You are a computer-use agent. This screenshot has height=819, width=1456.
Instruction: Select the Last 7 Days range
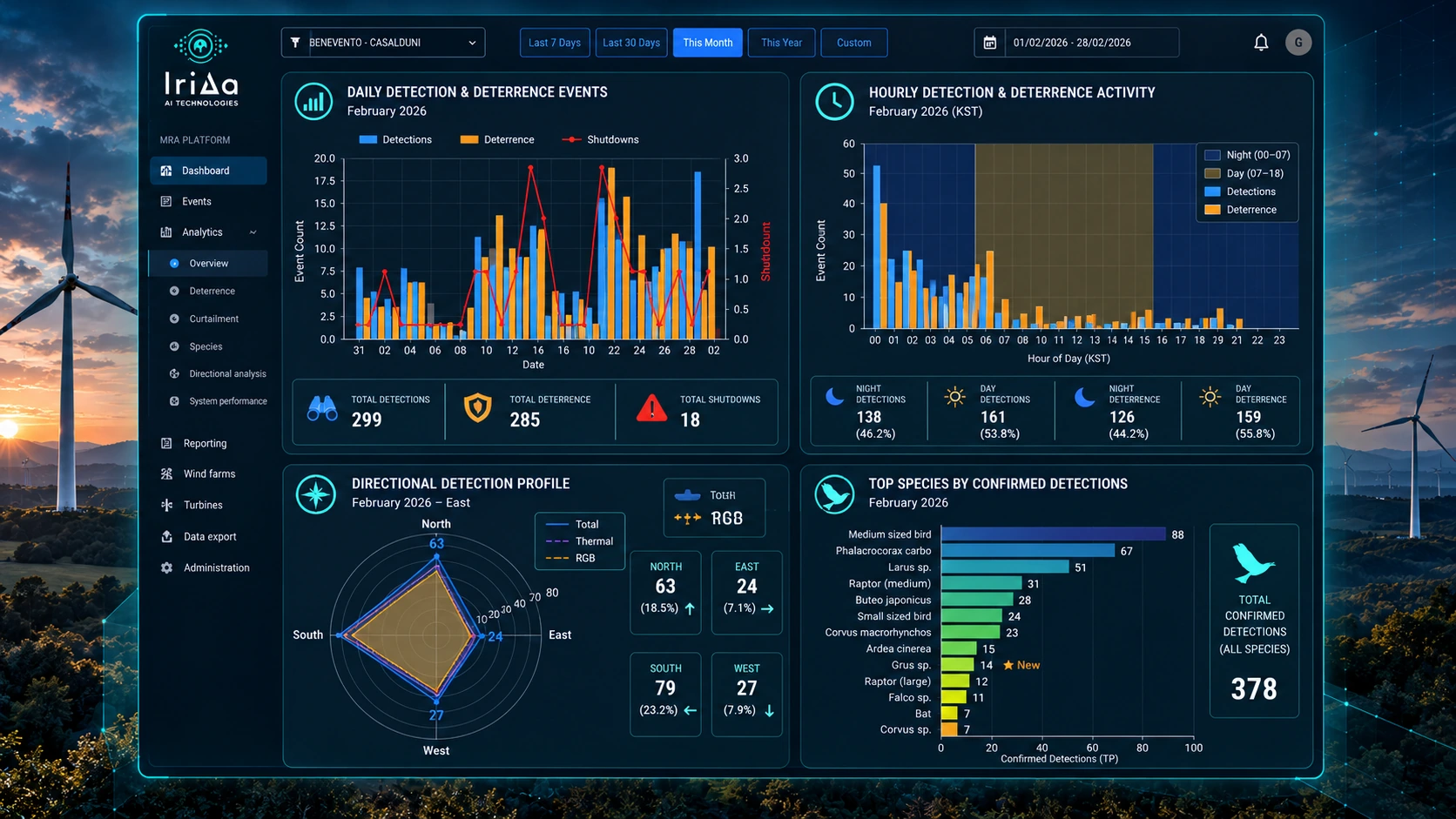pyautogui.click(x=555, y=43)
